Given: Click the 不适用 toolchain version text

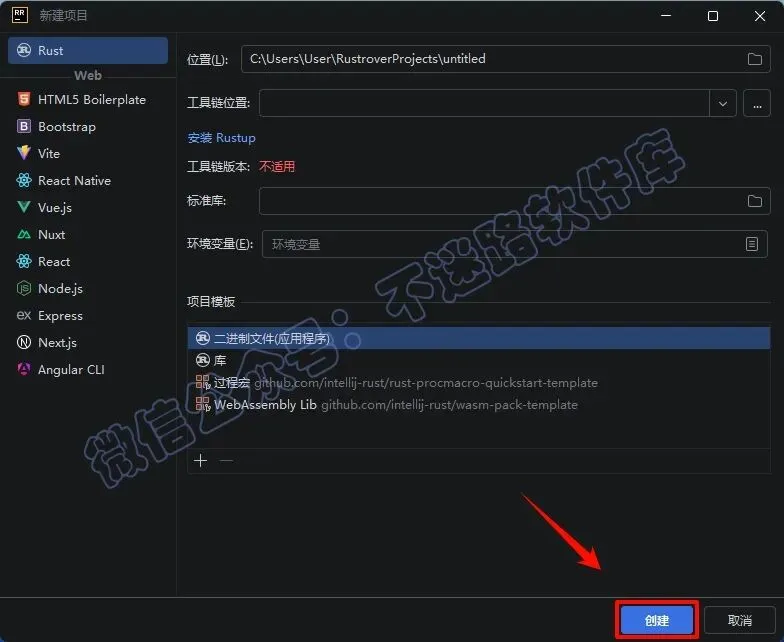Looking at the screenshot, I should click(277, 166).
